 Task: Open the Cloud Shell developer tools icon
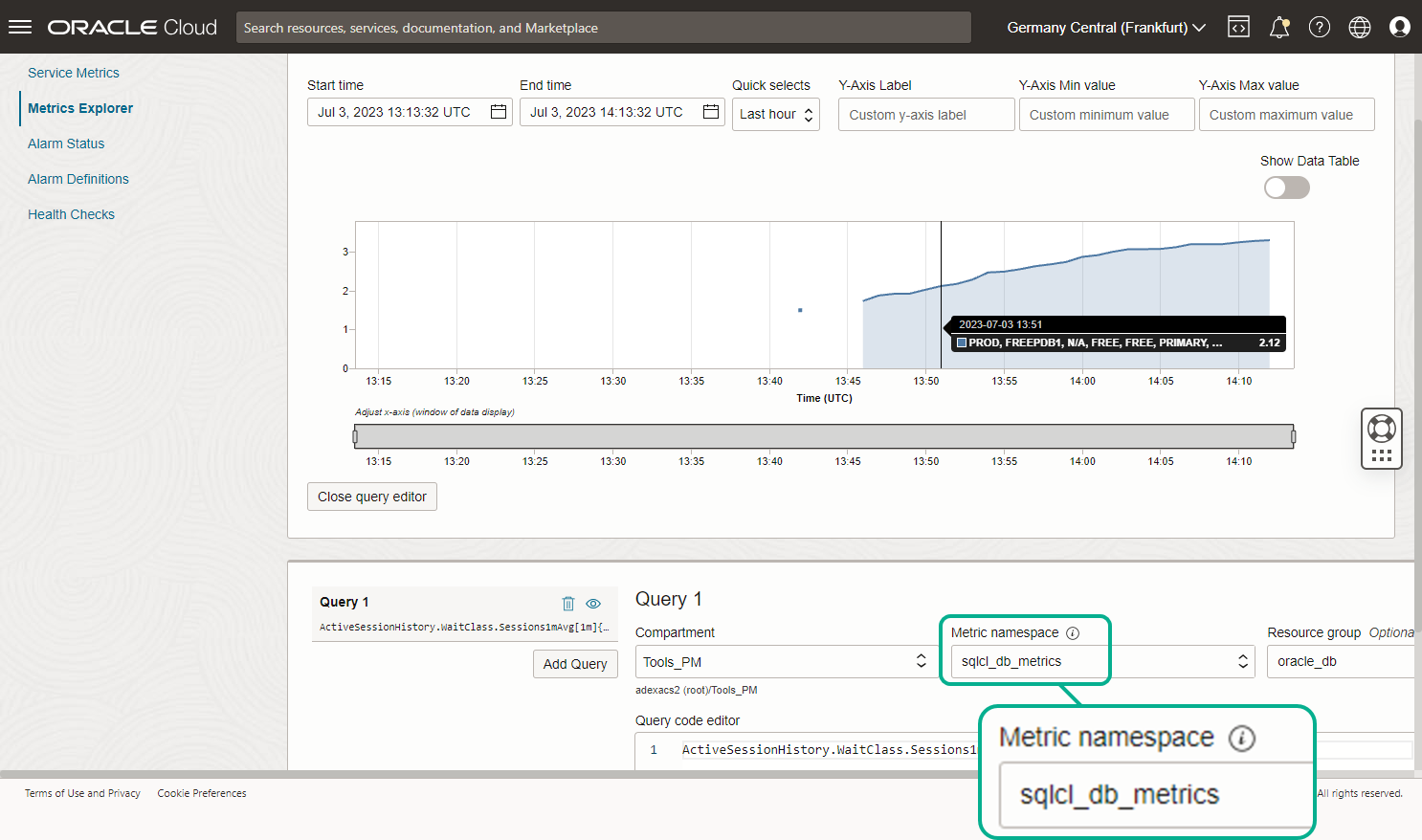click(1238, 27)
